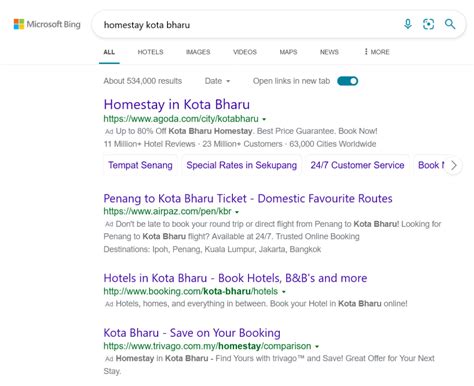The width and height of the screenshot is (474, 386).
Task: Go to the NEWS tab
Action: tap(329, 52)
